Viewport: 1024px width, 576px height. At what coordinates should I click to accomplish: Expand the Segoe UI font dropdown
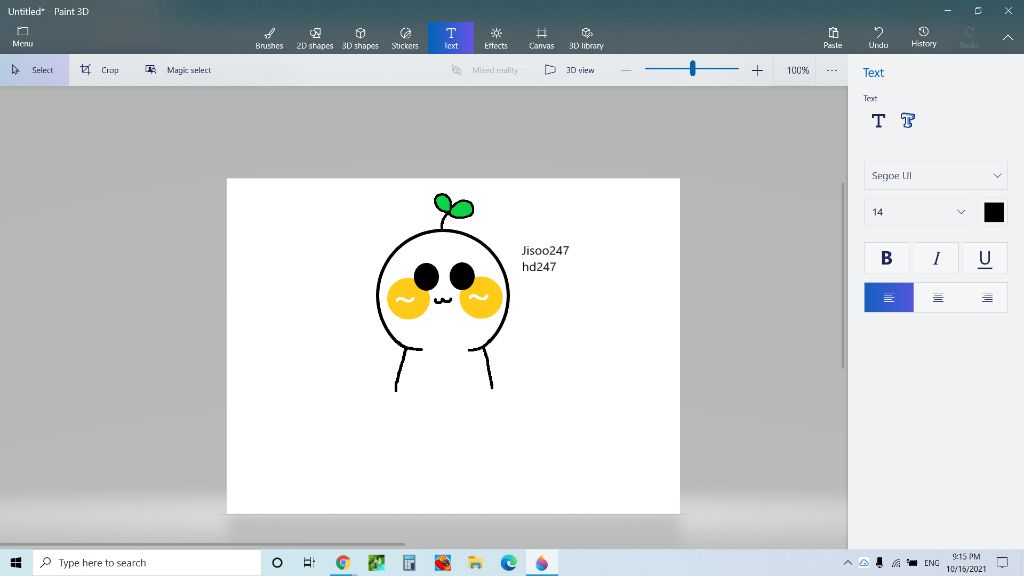(935, 175)
